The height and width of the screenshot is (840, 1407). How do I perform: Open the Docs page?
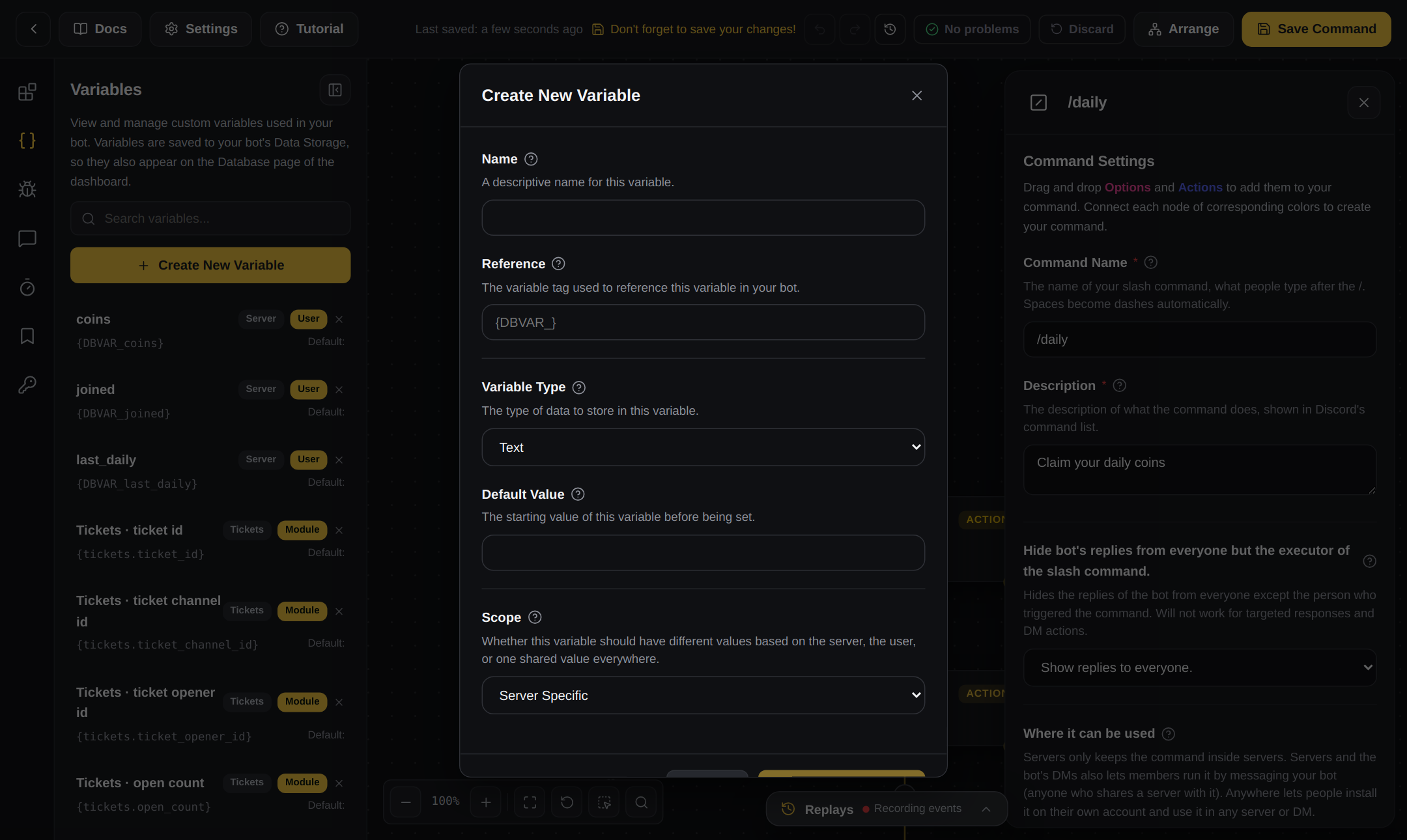pos(100,29)
